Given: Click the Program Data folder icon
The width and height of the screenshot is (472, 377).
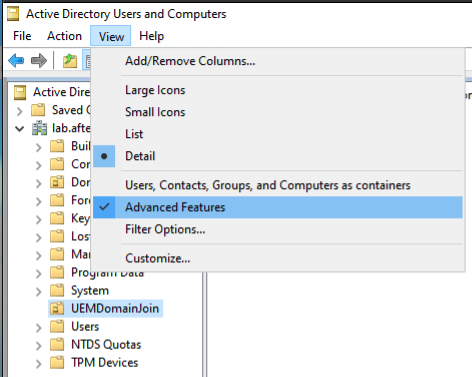Looking at the screenshot, I should coord(57,272).
